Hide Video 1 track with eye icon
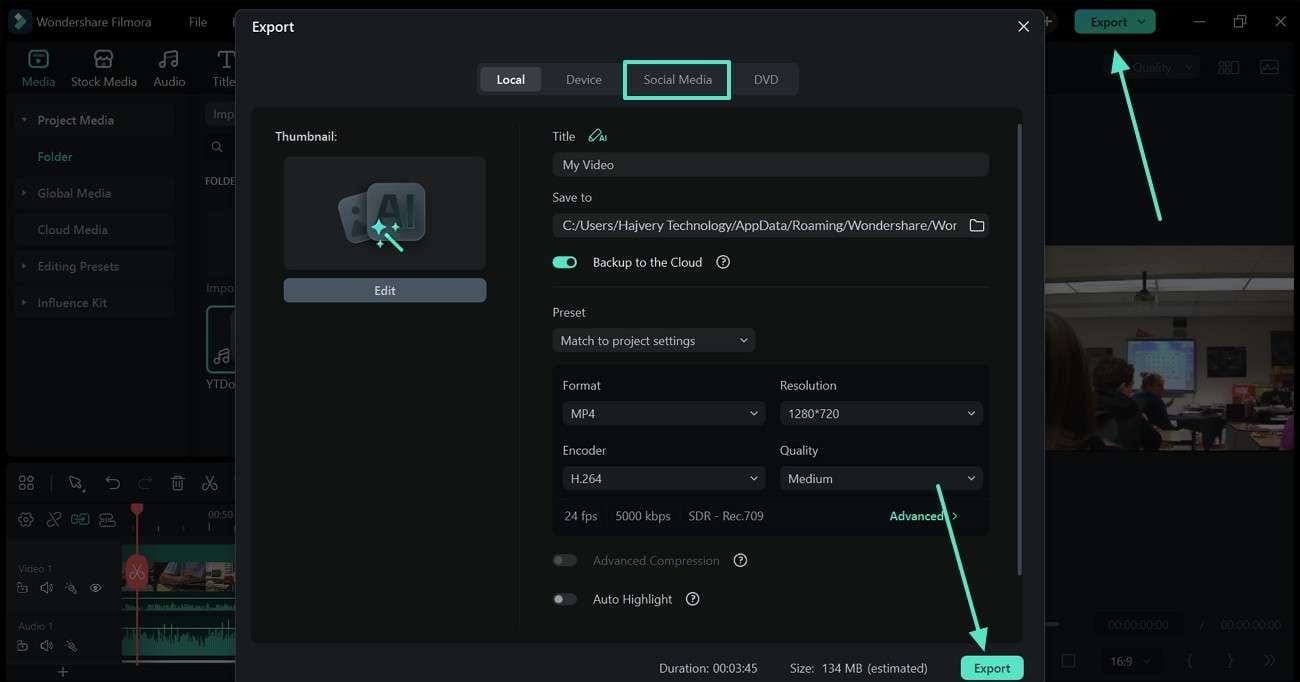This screenshot has width=1300, height=682. [x=96, y=588]
